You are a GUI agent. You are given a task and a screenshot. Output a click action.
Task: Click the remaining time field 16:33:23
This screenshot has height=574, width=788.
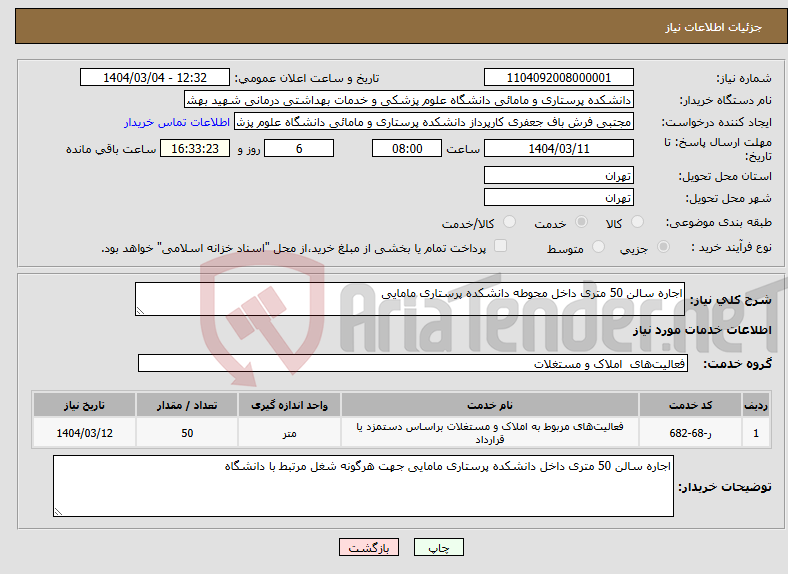click(x=195, y=148)
